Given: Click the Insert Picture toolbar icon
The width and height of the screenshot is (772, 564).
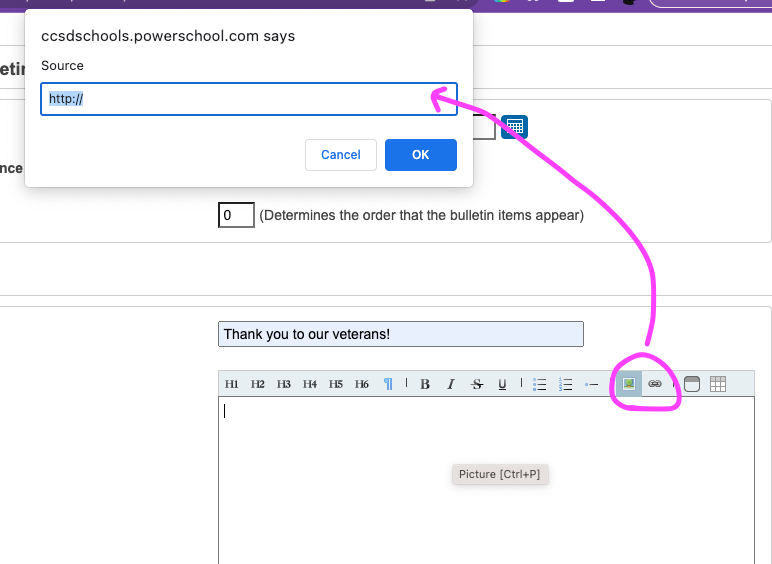Looking at the screenshot, I should (x=628, y=384).
